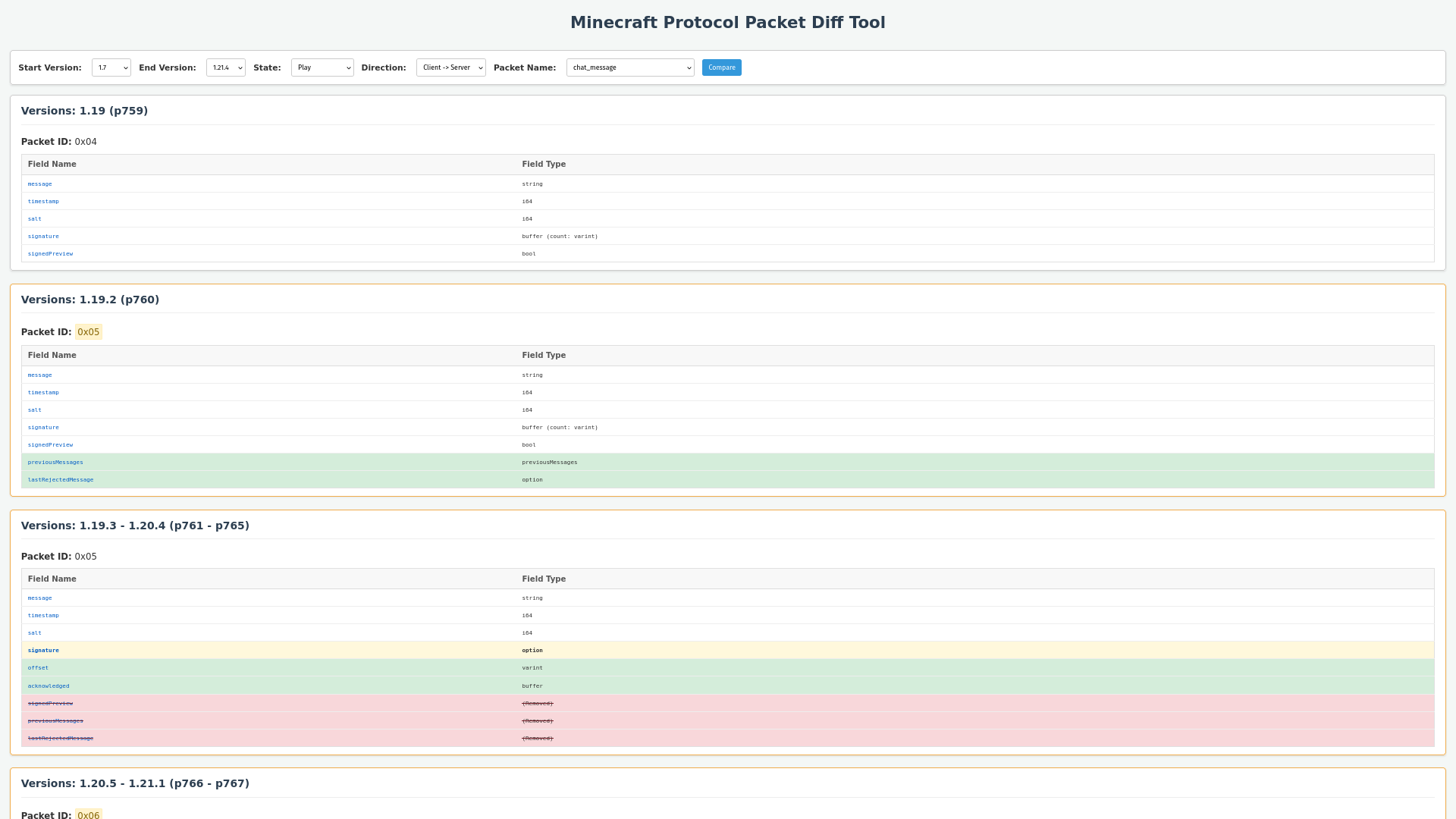The width and height of the screenshot is (1456, 819).
Task: Open the Packet Name chat_message dropdown
Action: click(x=629, y=67)
